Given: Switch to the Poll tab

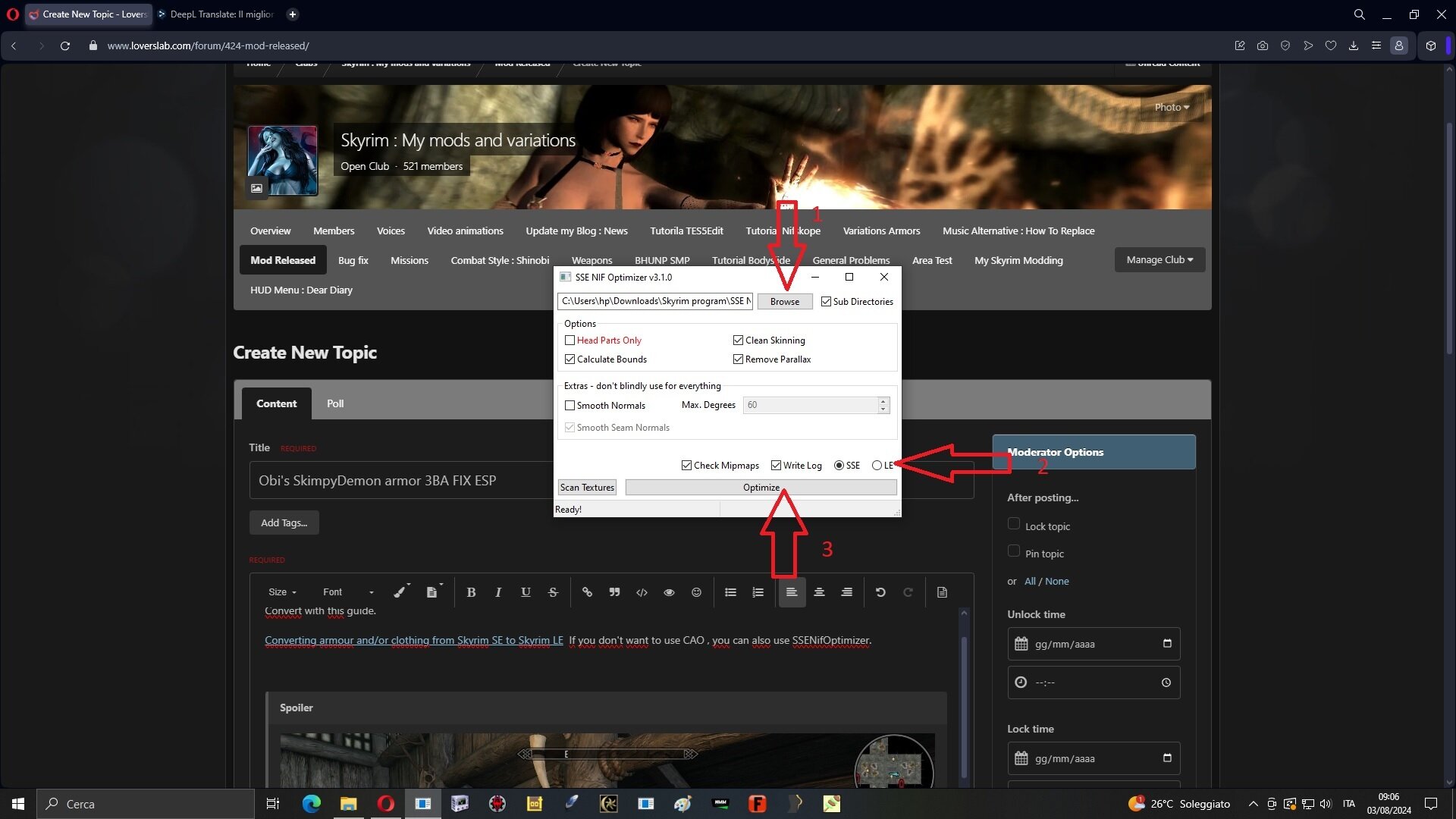Looking at the screenshot, I should [335, 403].
